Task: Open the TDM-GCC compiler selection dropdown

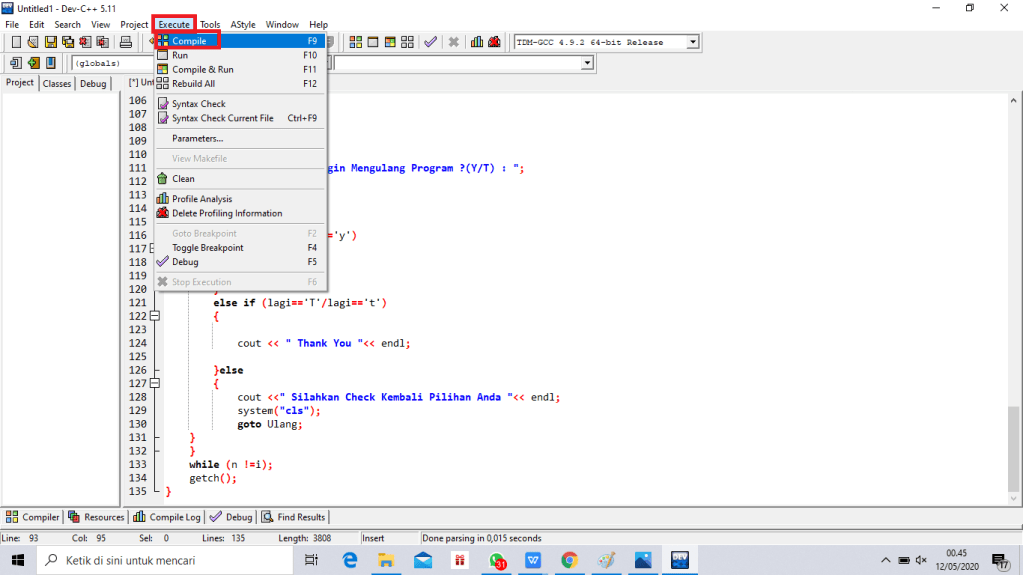Action: tap(692, 42)
